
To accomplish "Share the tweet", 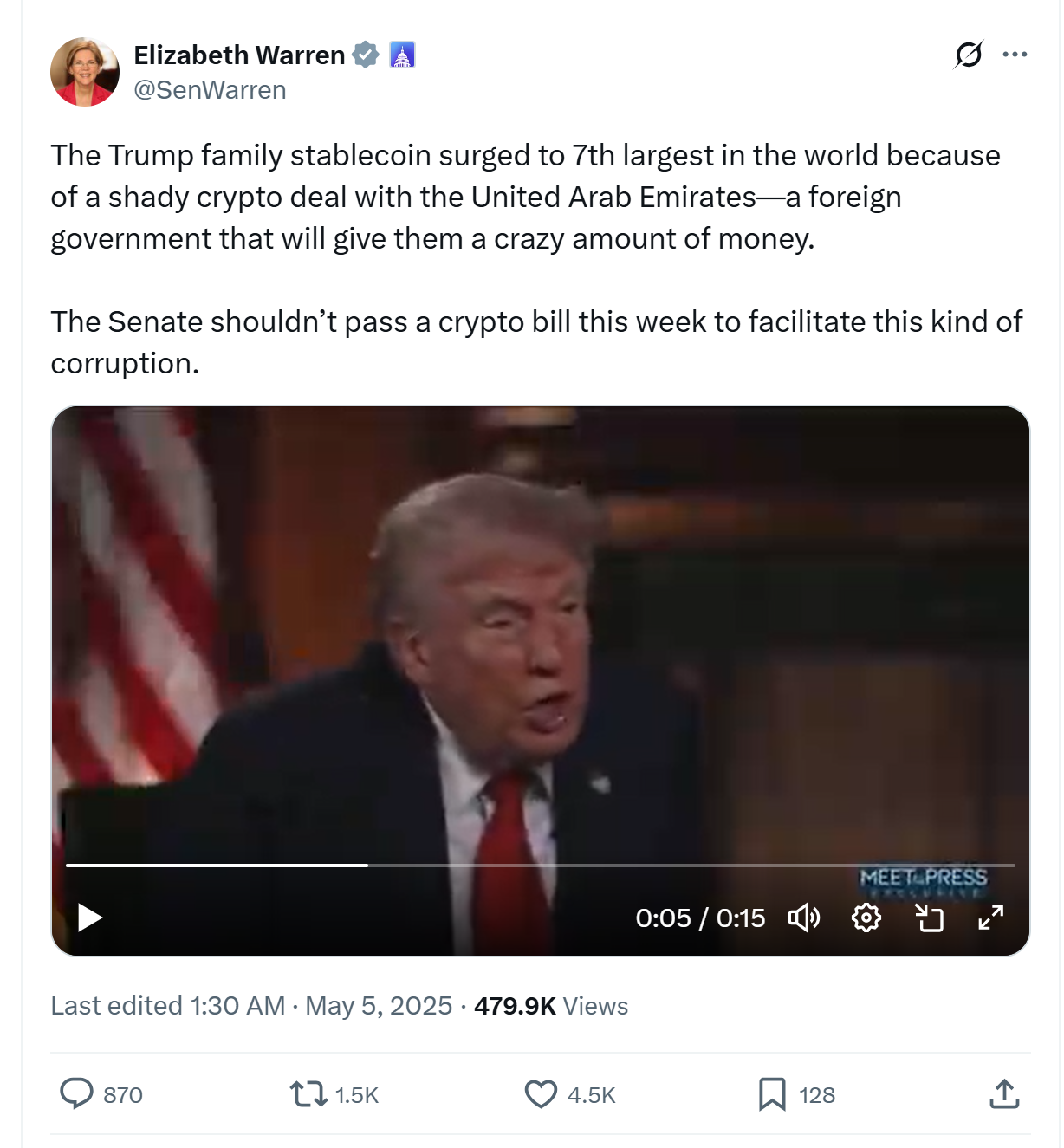I will [x=1005, y=1094].
